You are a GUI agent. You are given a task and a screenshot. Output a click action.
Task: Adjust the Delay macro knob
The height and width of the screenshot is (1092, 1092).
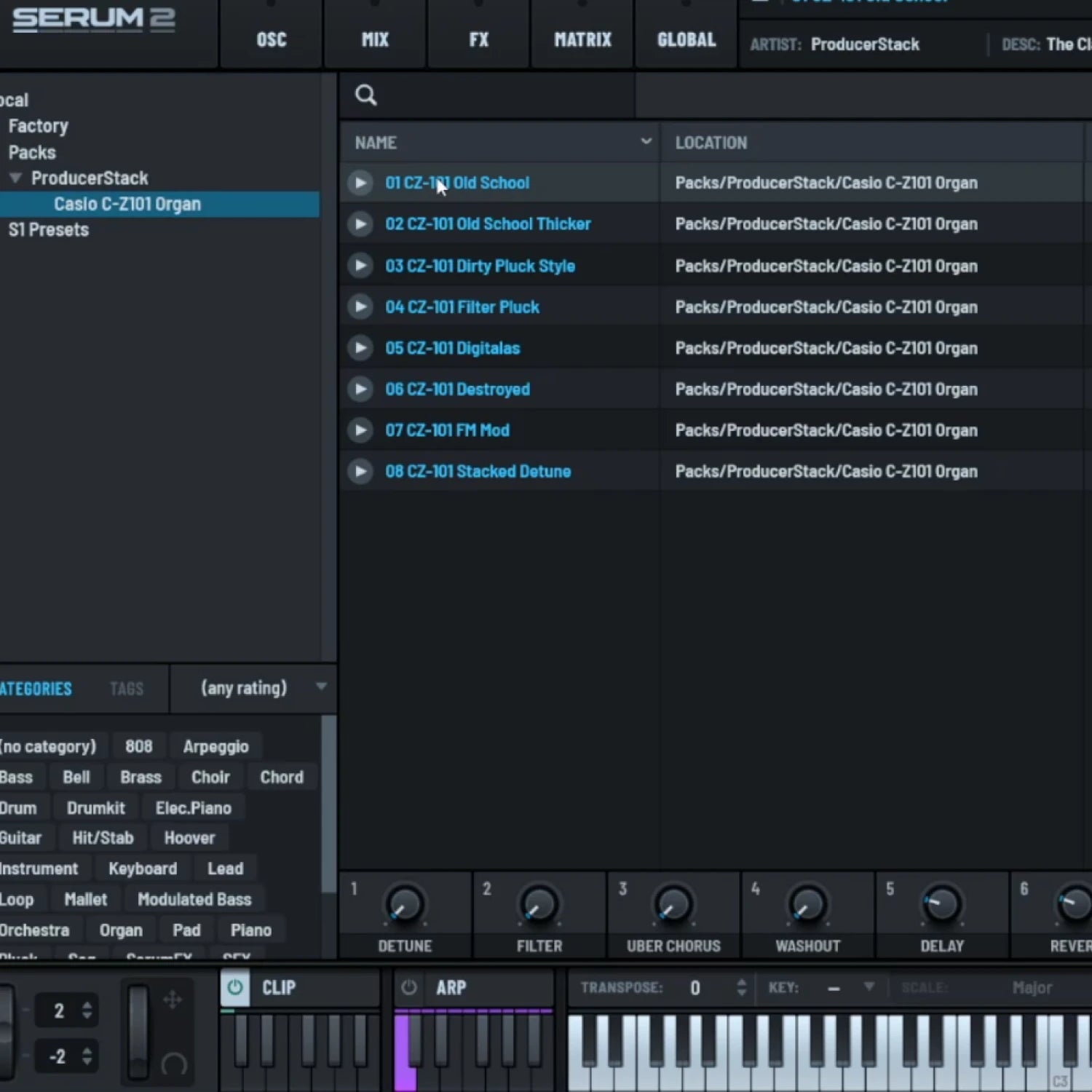pyautogui.click(x=941, y=905)
